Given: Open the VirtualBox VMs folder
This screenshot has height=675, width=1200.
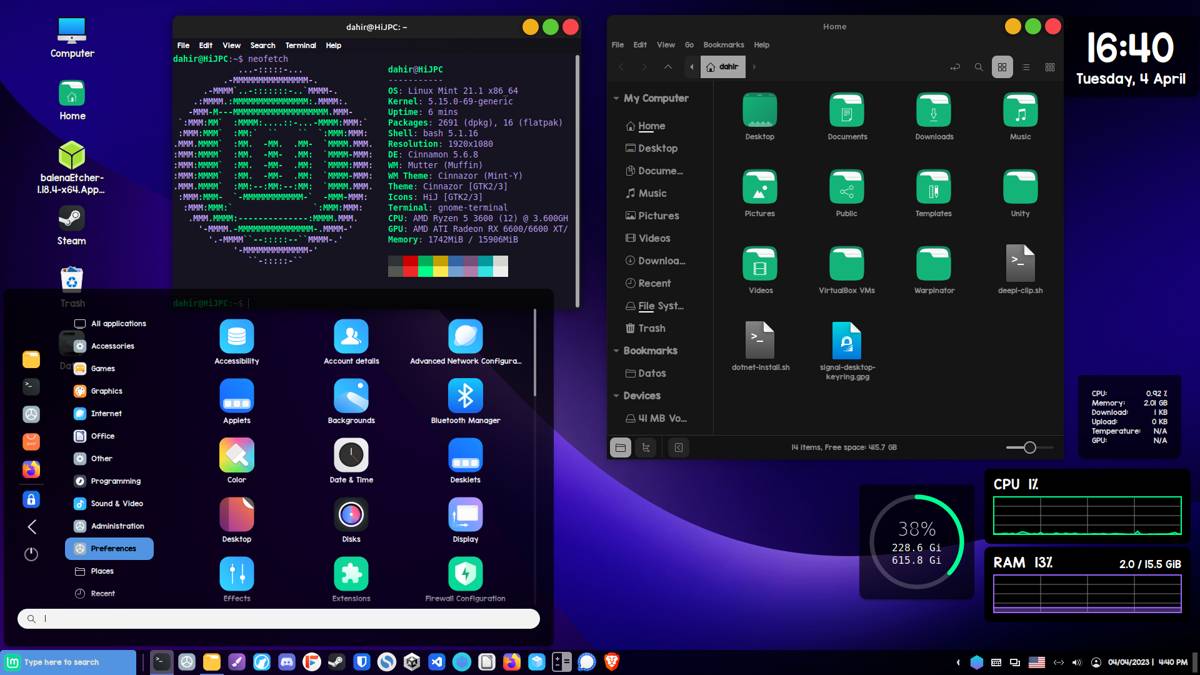Looking at the screenshot, I should click(847, 269).
